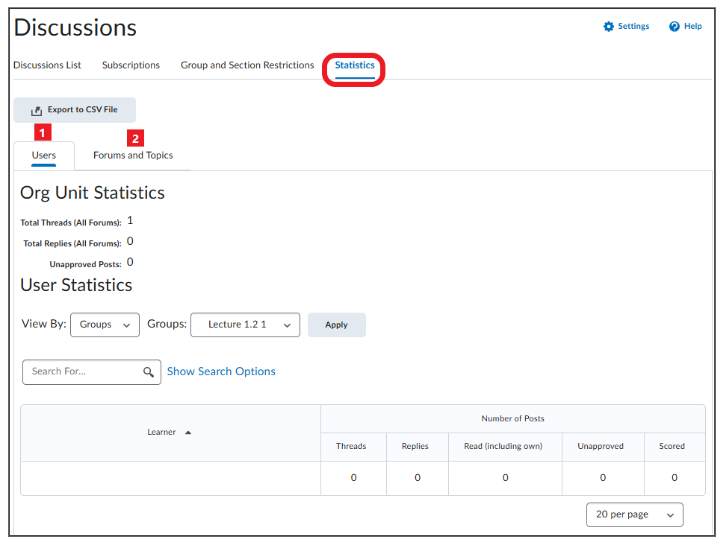Viewport: 723px width, 548px height.
Task: Click Show Search Options link
Action: coord(221,371)
